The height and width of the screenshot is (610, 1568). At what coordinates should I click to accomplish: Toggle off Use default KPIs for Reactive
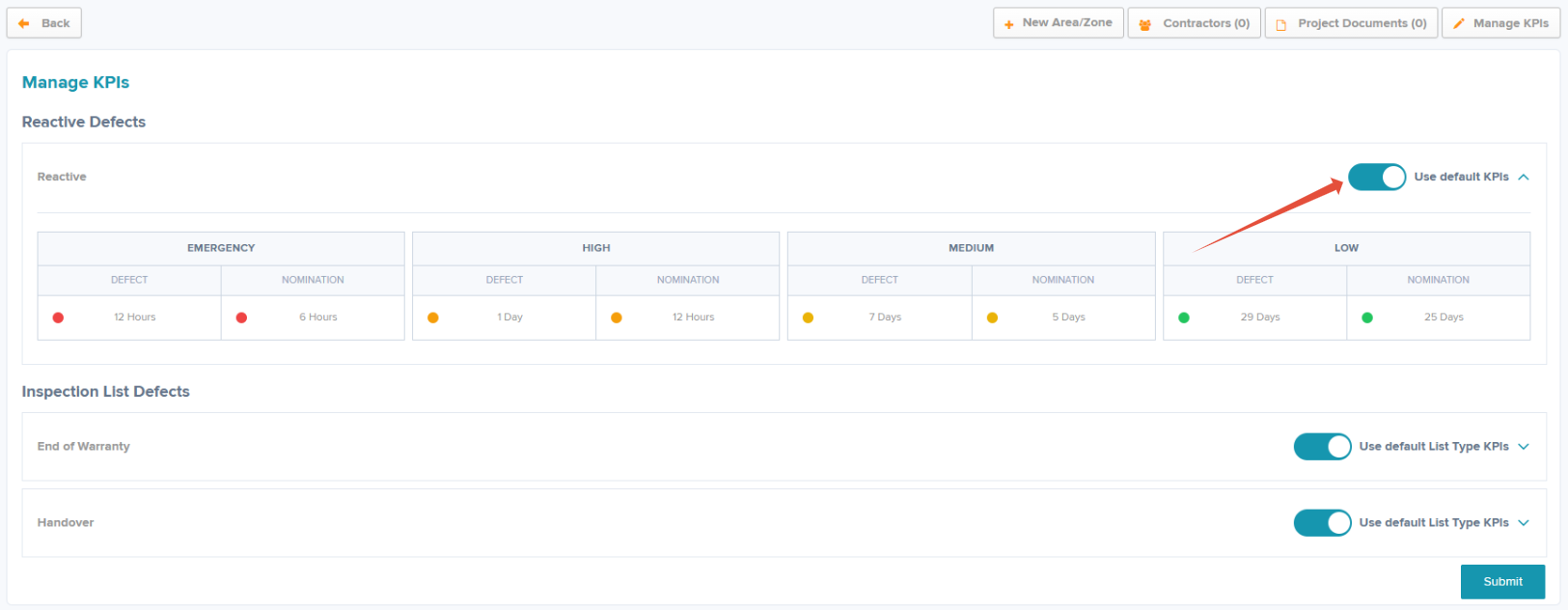(1377, 177)
